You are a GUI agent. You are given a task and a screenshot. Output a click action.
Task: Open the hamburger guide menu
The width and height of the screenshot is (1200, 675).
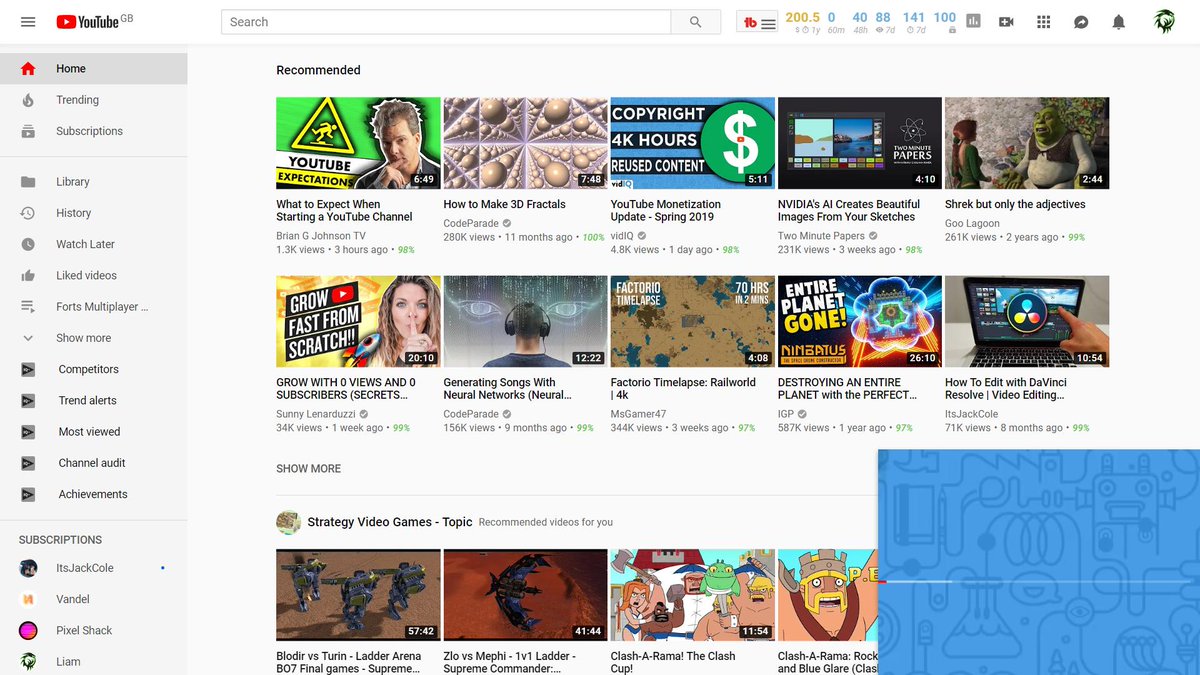(28, 22)
